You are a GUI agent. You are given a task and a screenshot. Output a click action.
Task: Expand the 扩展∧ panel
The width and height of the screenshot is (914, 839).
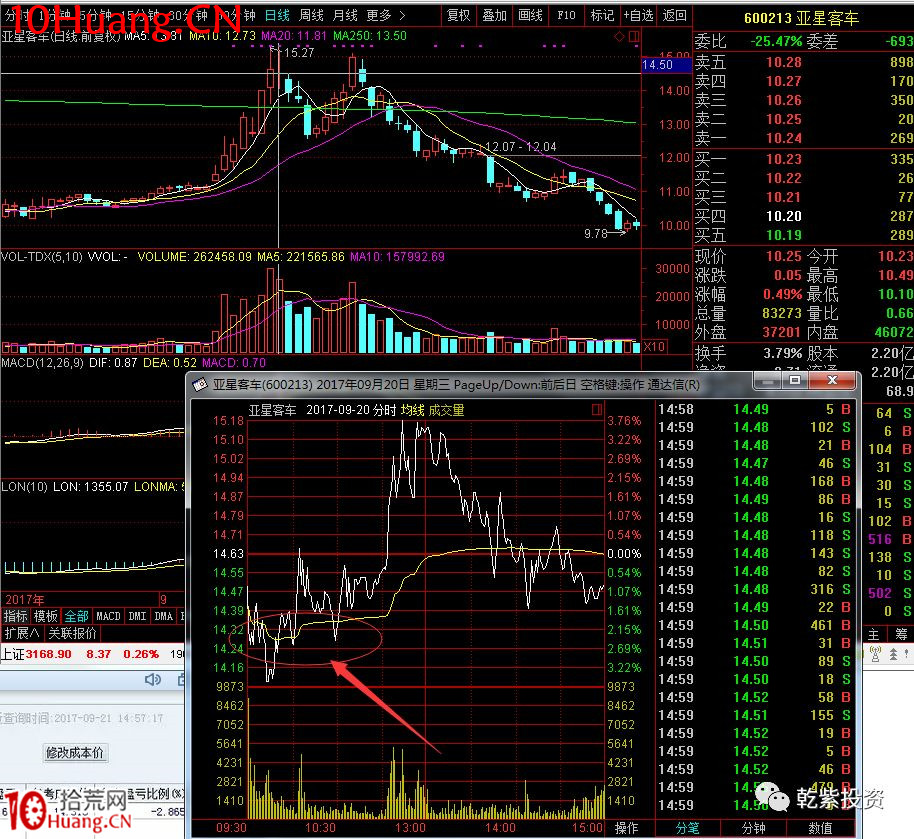(x=22, y=633)
